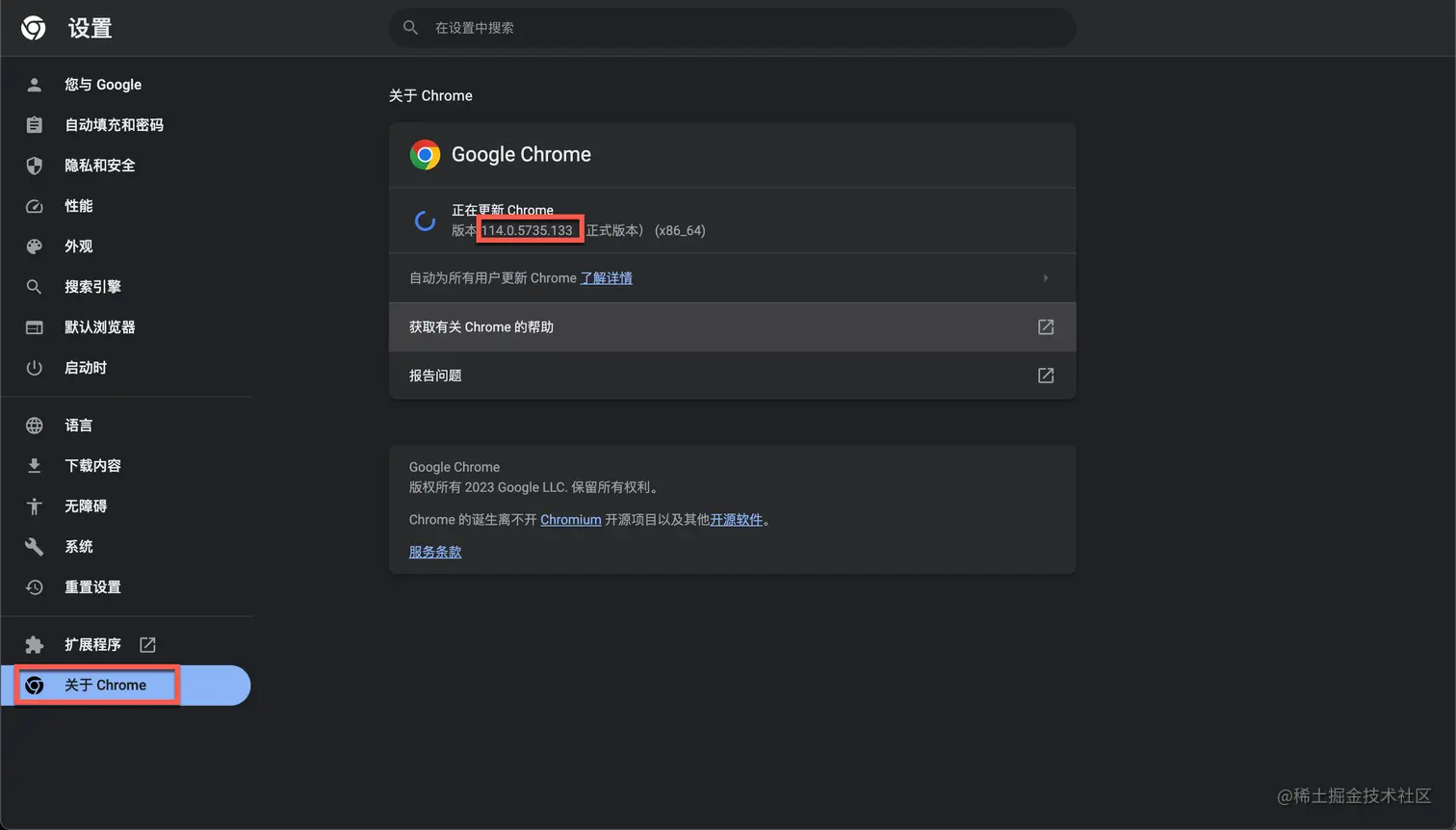1456x830 pixels.
Task: Click the external link icon next to 扩展程序
Action: [147, 645]
